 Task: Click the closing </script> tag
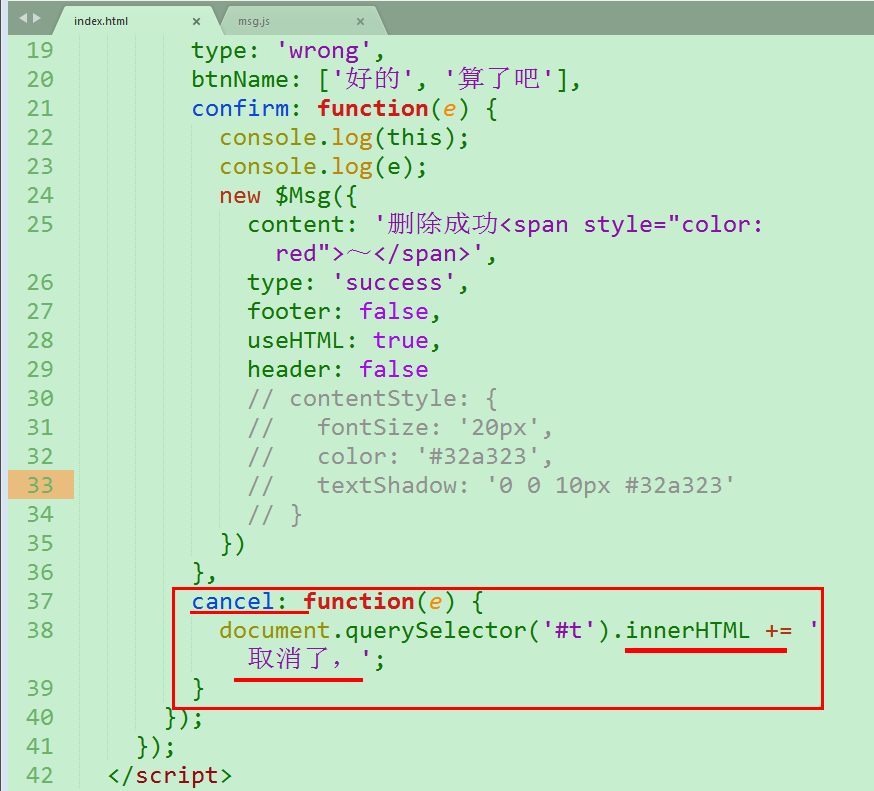click(x=169, y=775)
